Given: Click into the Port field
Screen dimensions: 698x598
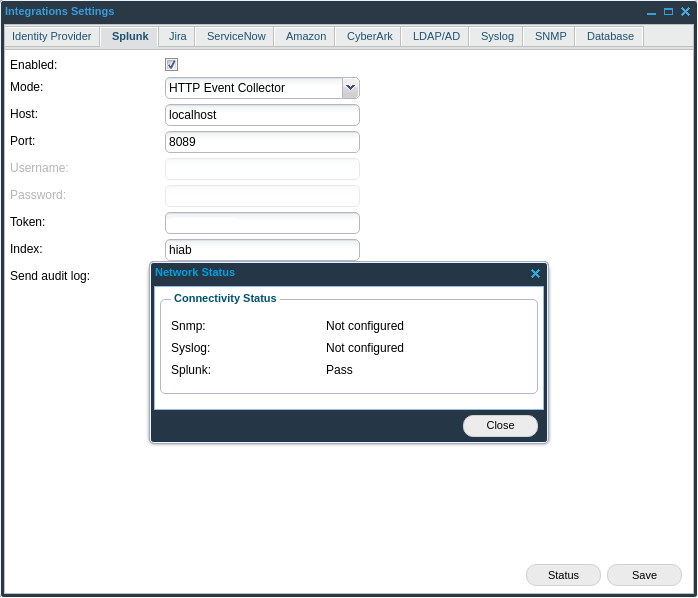Looking at the screenshot, I should pyautogui.click(x=262, y=142).
